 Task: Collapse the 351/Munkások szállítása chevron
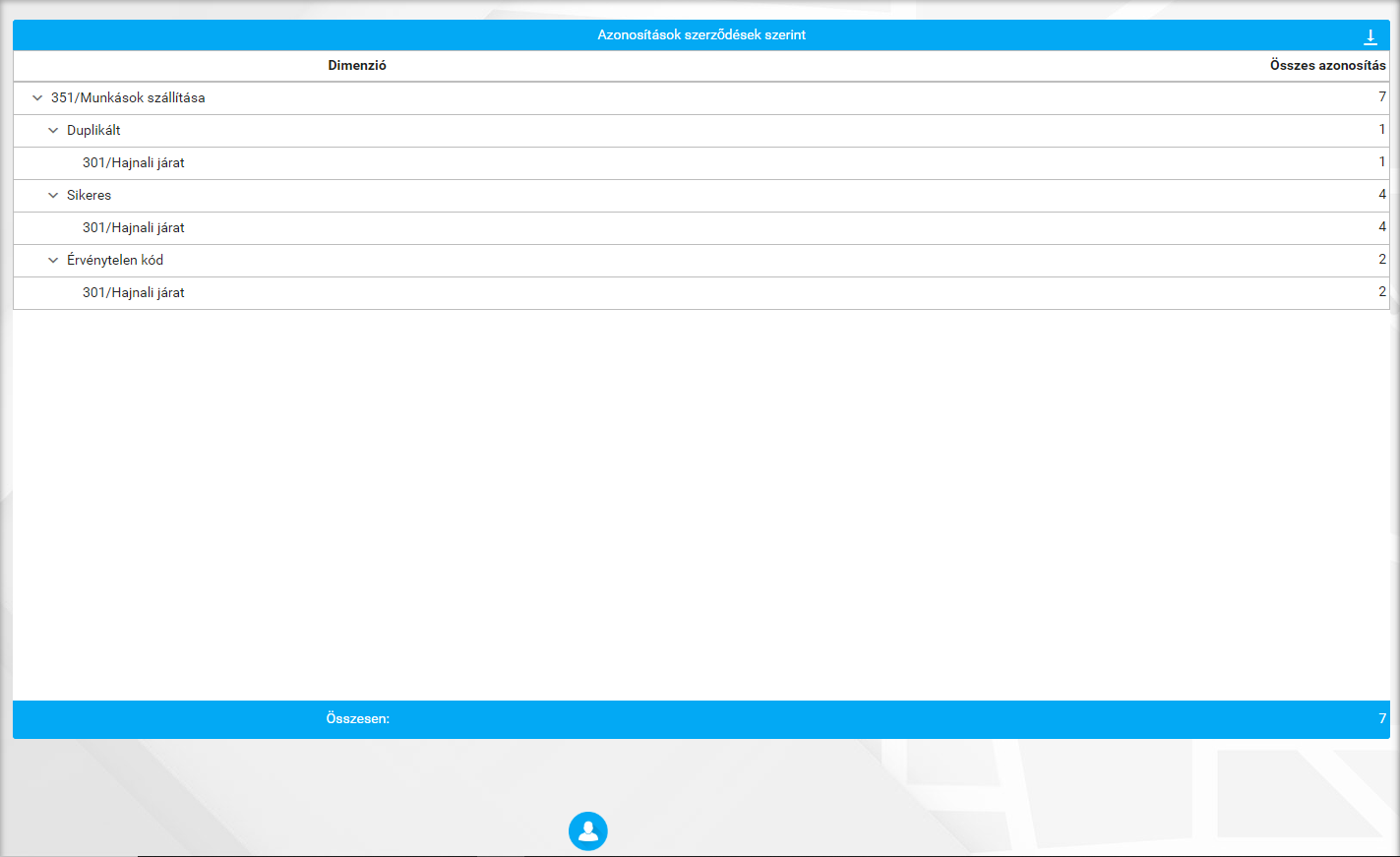[x=37, y=98]
